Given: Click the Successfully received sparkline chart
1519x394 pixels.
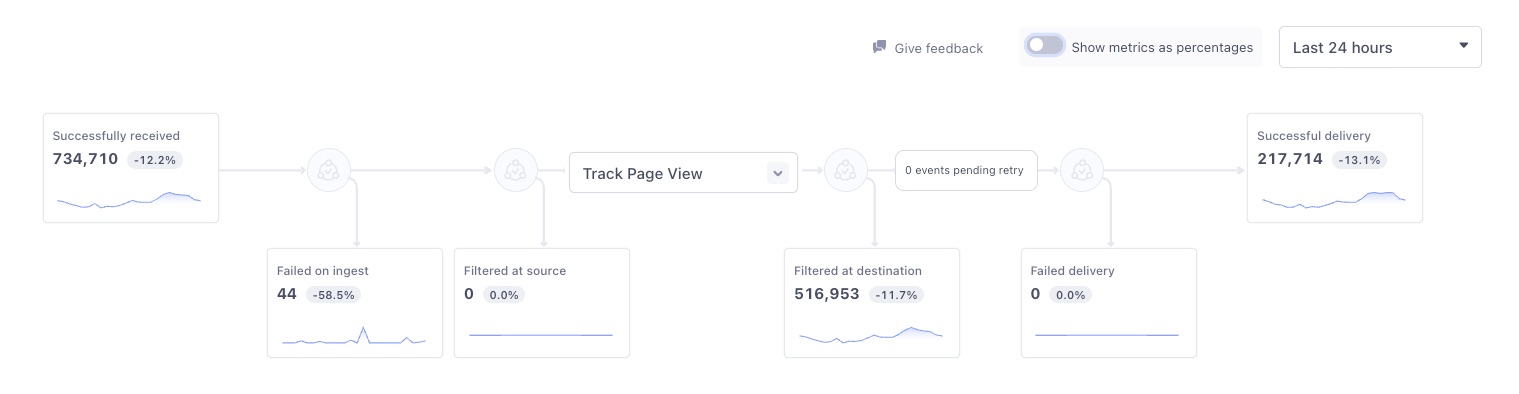Looking at the screenshot, I should pyautogui.click(x=129, y=200).
